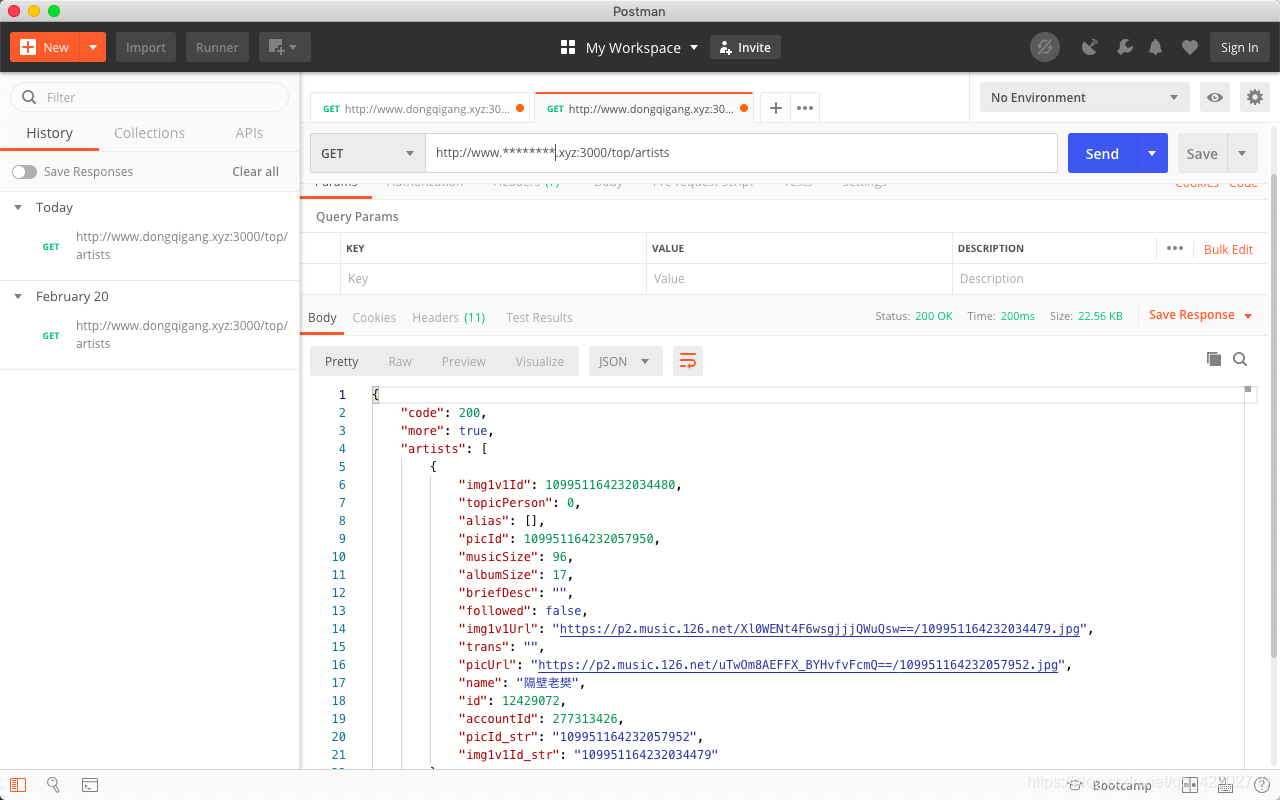The image size is (1280, 800).
Task: Open the capture requests satellite icon
Action: (1090, 47)
